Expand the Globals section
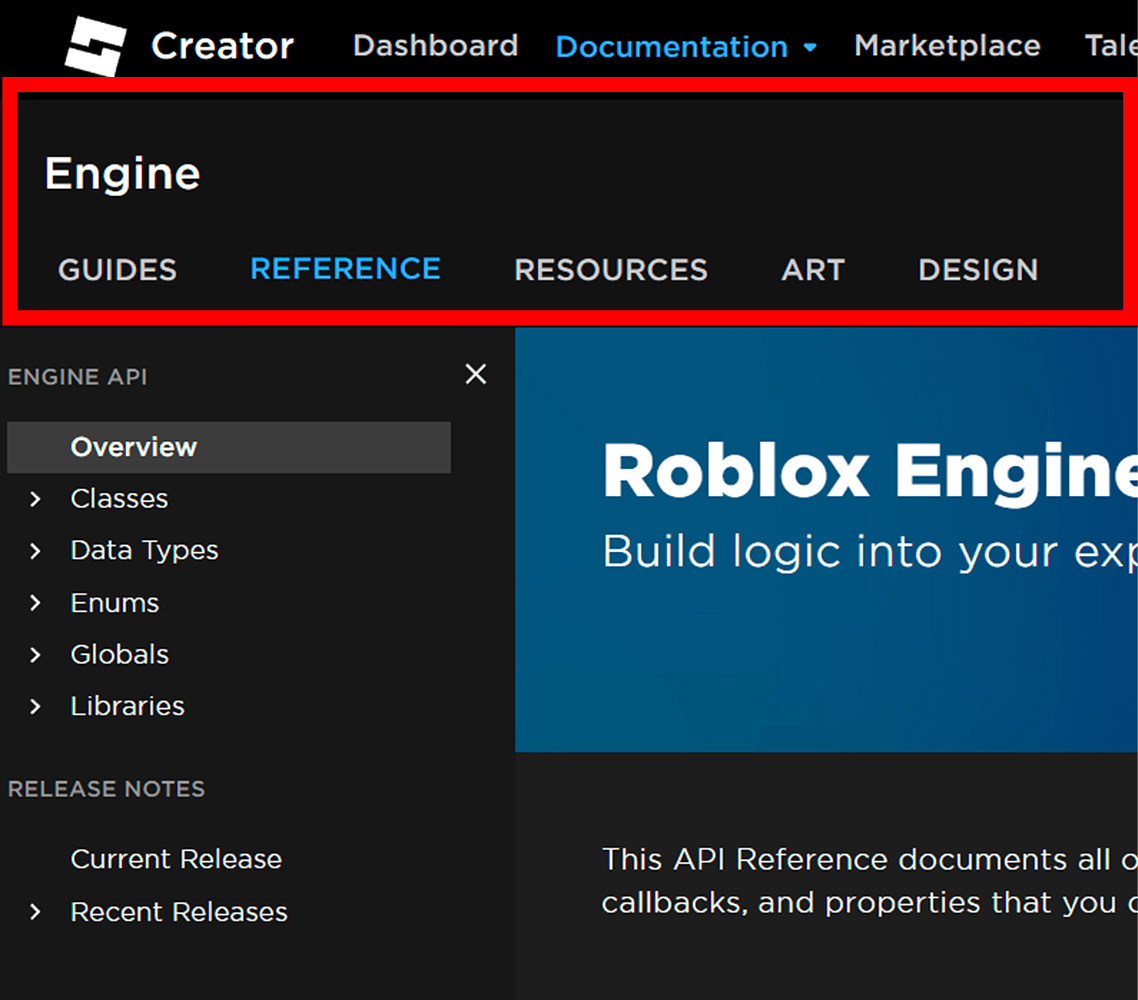 [x=119, y=654]
